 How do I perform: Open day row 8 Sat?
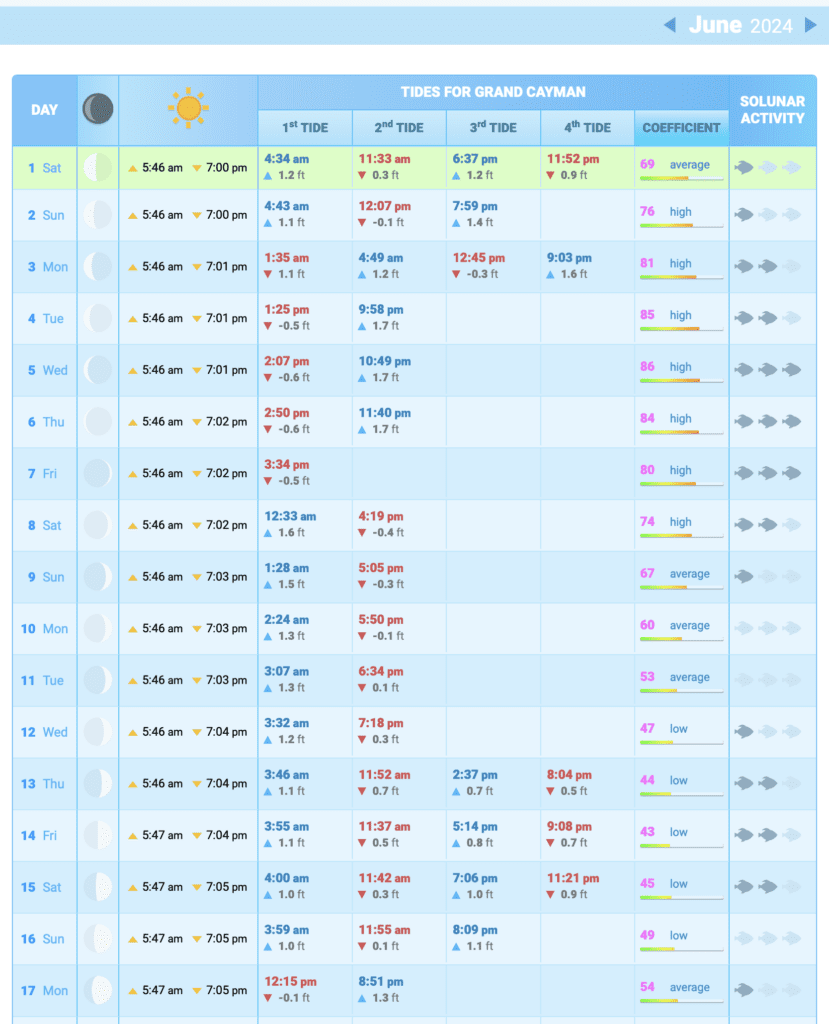[46, 525]
